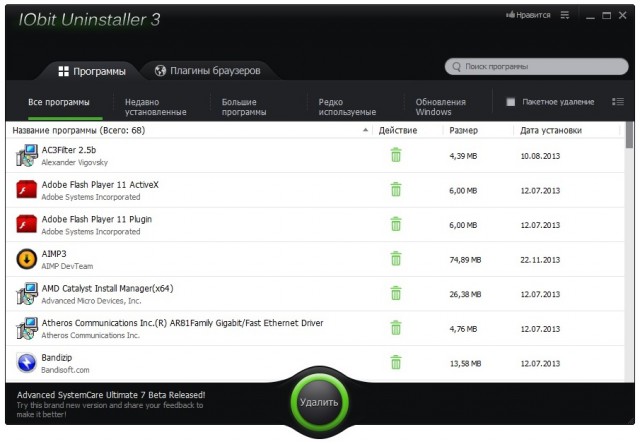Click AMD Catalyst Install Manager(x64) name

[x=107, y=288]
